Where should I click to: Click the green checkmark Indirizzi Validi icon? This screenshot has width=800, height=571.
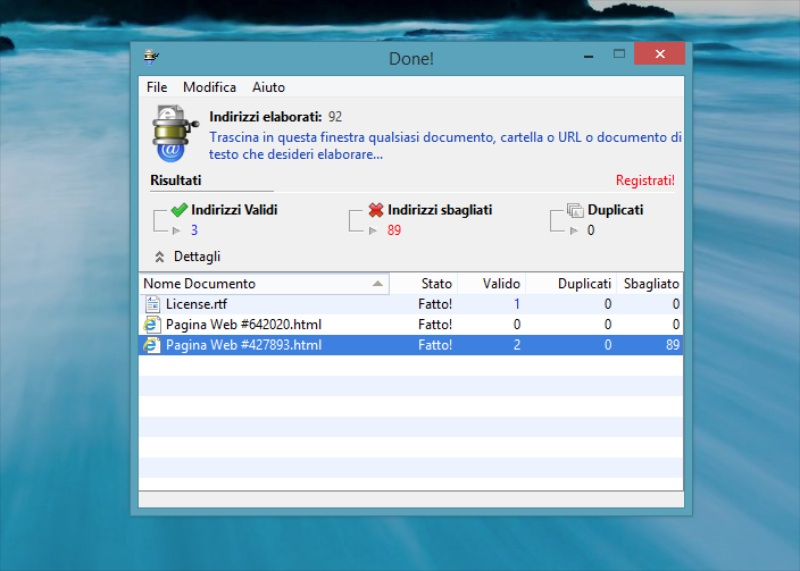tap(179, 210)
